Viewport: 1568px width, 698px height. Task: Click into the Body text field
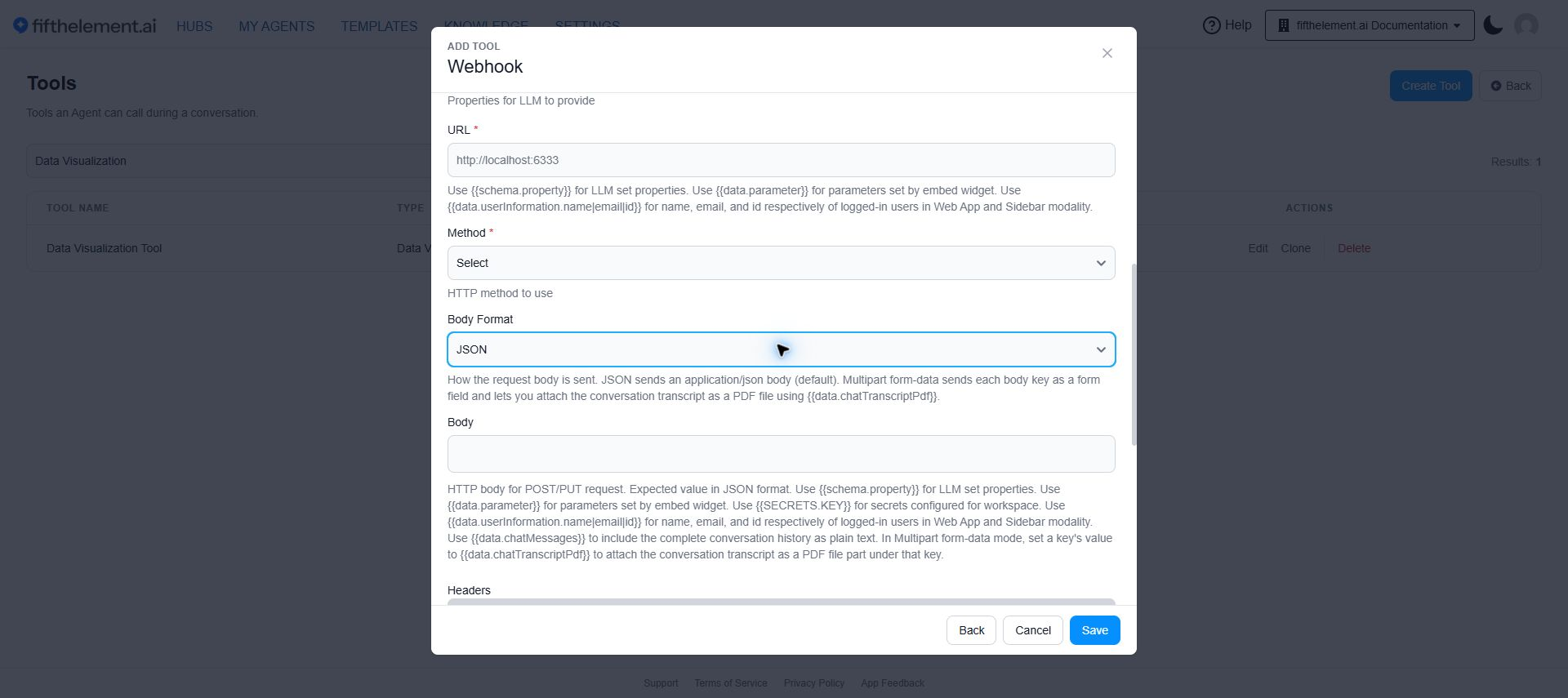tap(781, 454)
